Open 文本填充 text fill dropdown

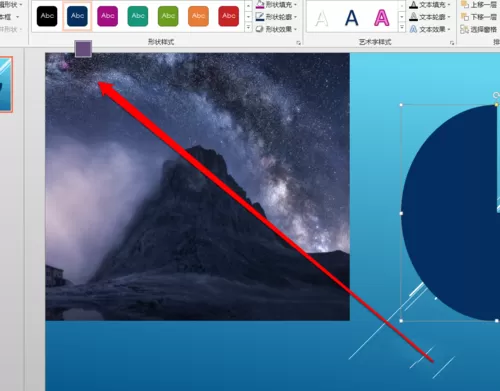click(x=435, y=5)
